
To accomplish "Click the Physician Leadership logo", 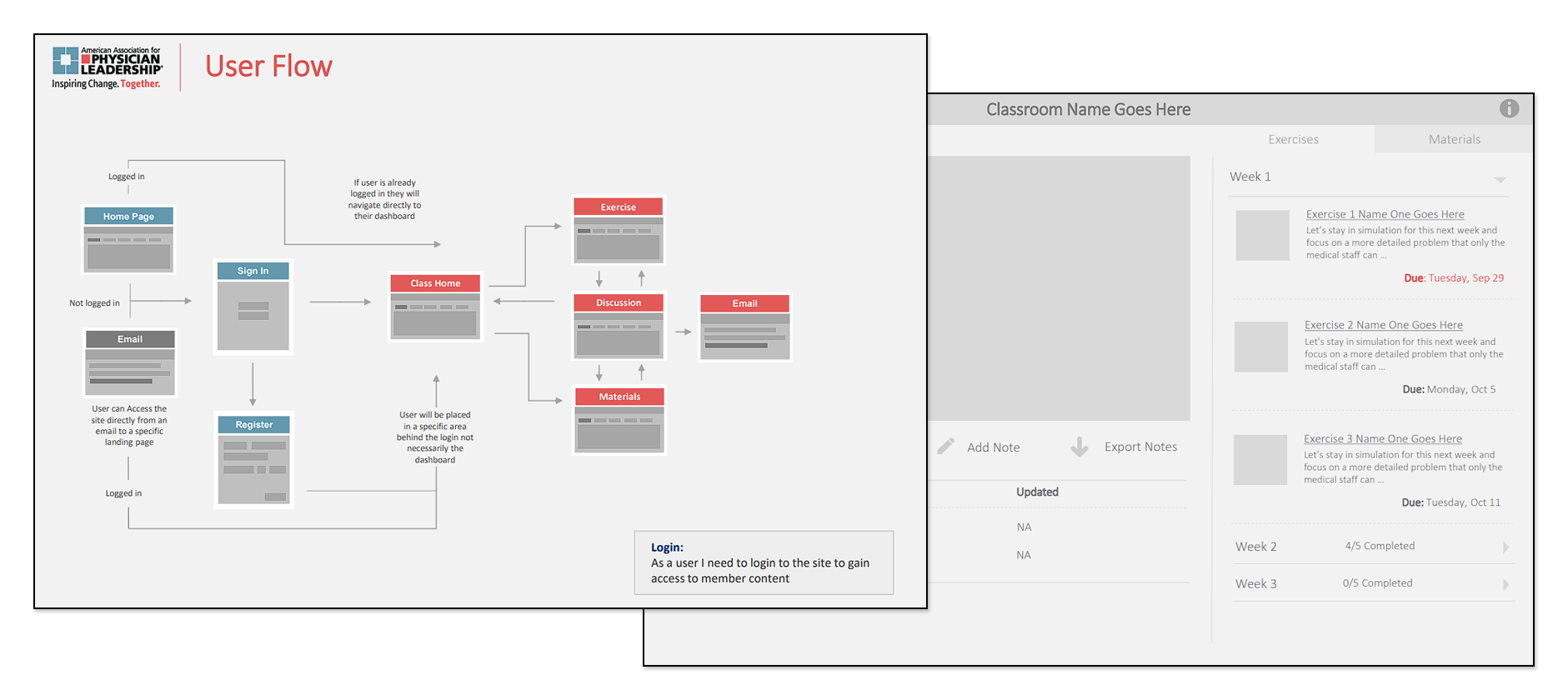I will [107, 67].
